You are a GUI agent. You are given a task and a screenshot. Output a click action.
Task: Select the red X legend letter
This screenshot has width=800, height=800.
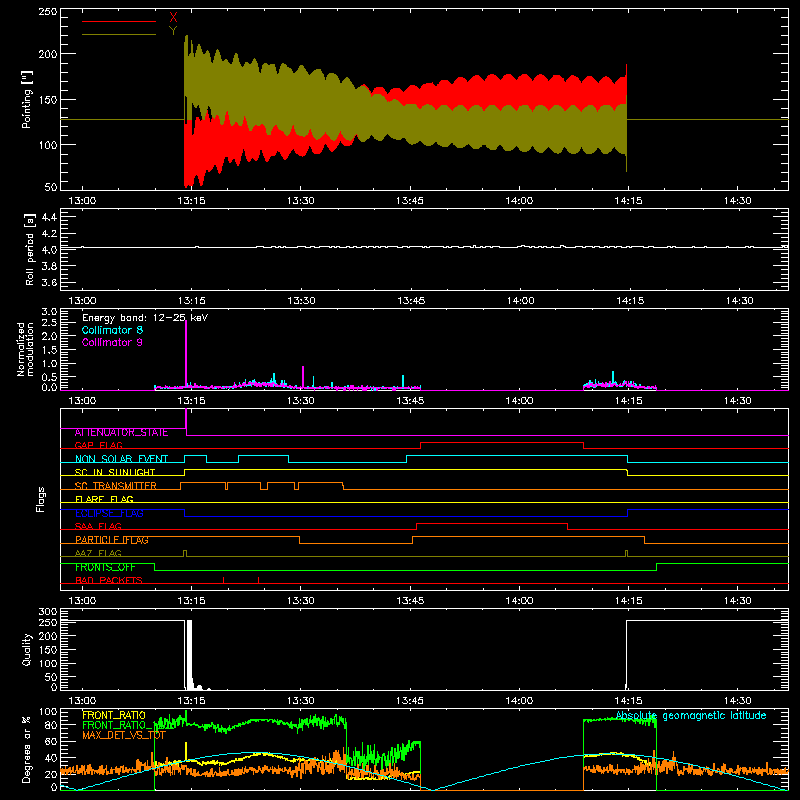[173, 18]
